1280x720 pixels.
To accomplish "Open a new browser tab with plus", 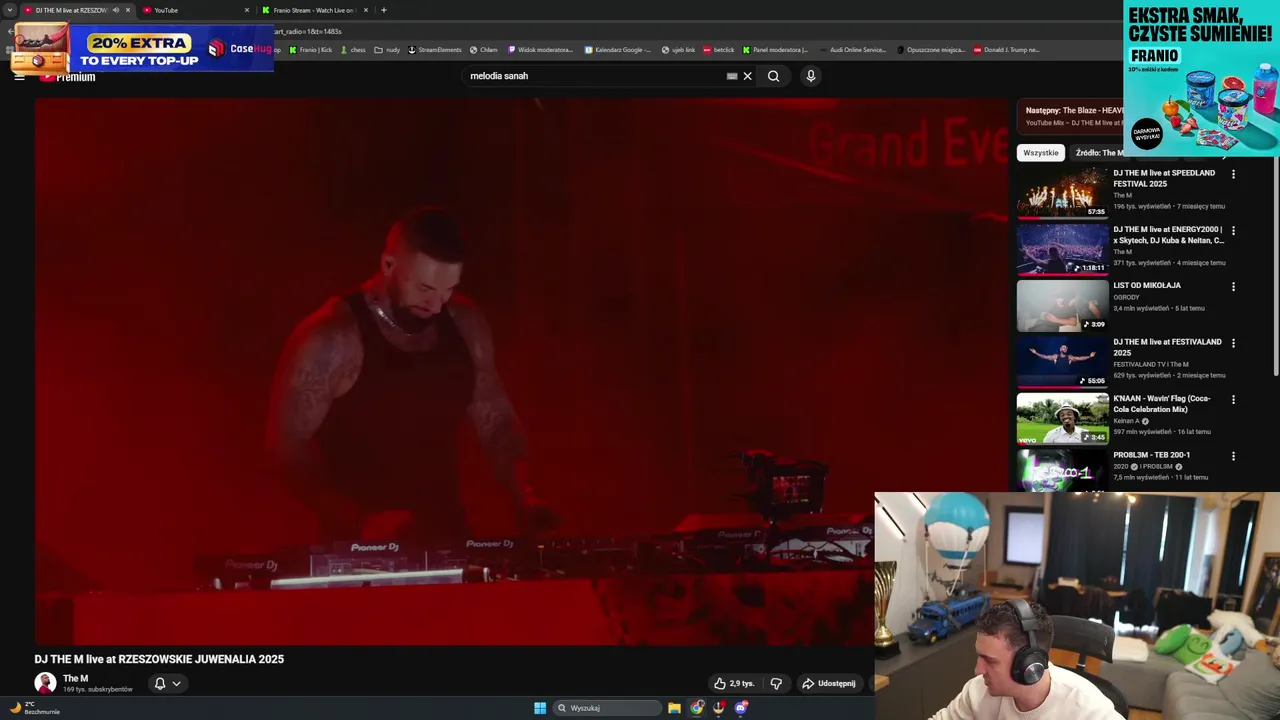I will (x=384, y=10).
